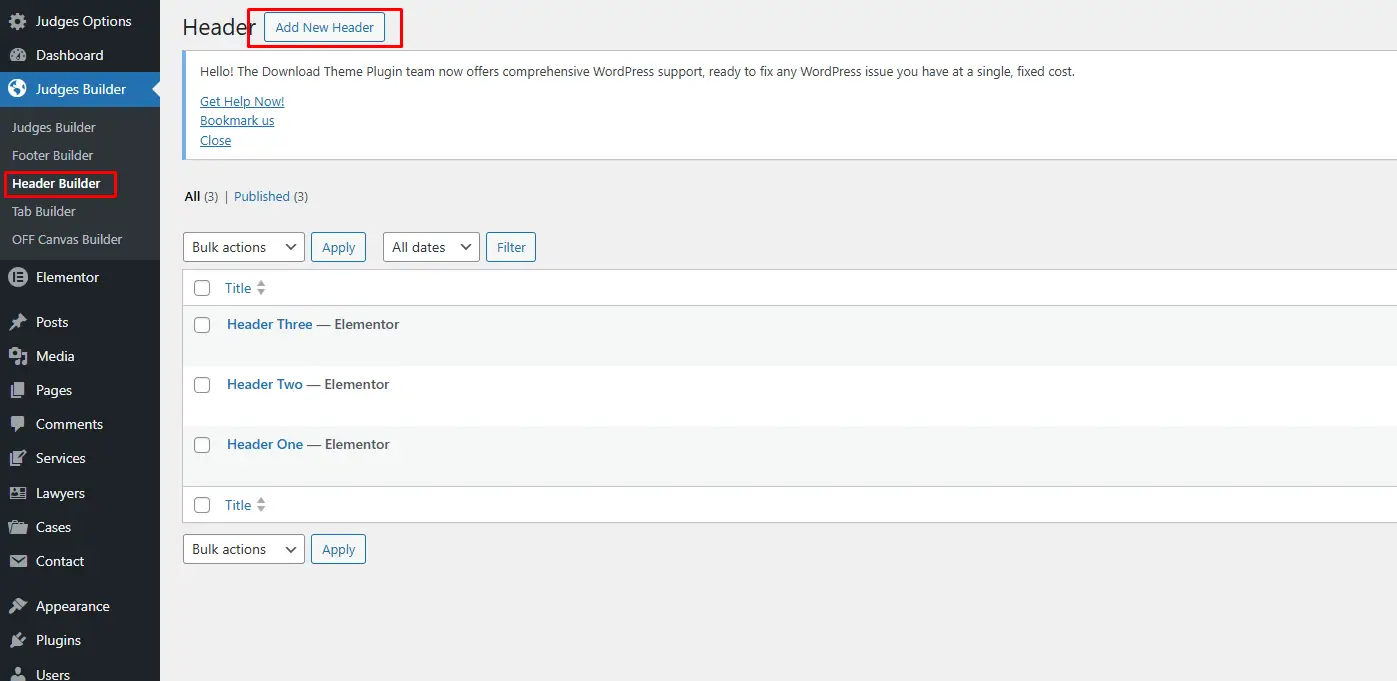Click the Services icon in sidebar
The width and height of the screenshot is (1397, 681).
tap(17, 458)
